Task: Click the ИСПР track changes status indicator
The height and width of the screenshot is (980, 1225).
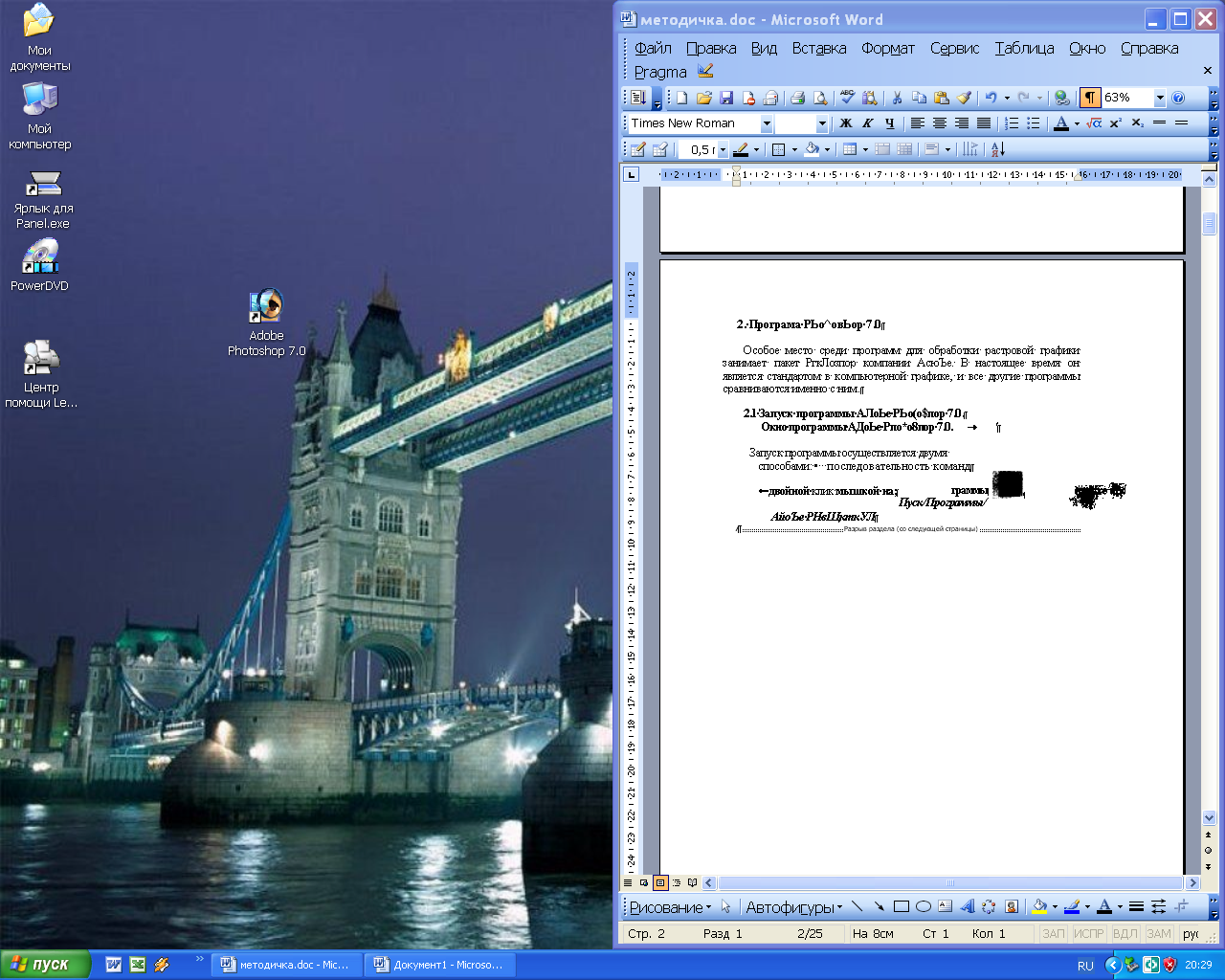Action: click(x=1088, y=933)
